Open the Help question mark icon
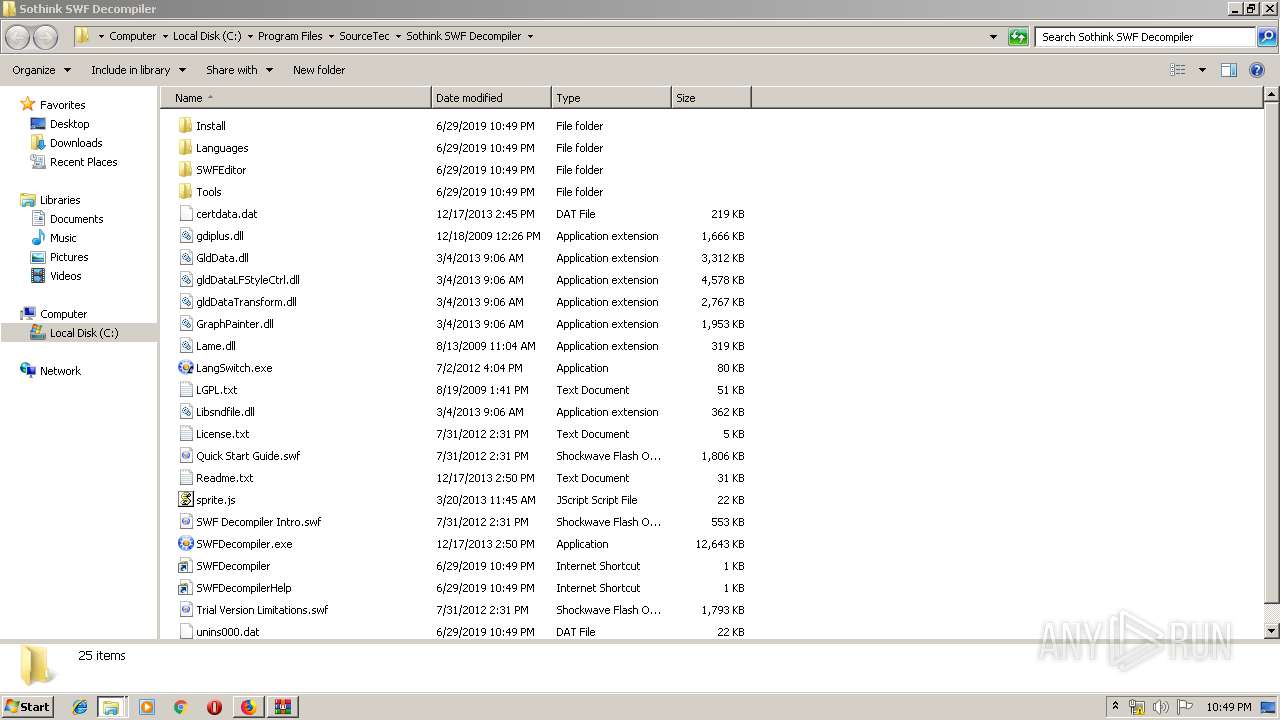Viewport: 1280px width, 720px height. pos(1257,70)
